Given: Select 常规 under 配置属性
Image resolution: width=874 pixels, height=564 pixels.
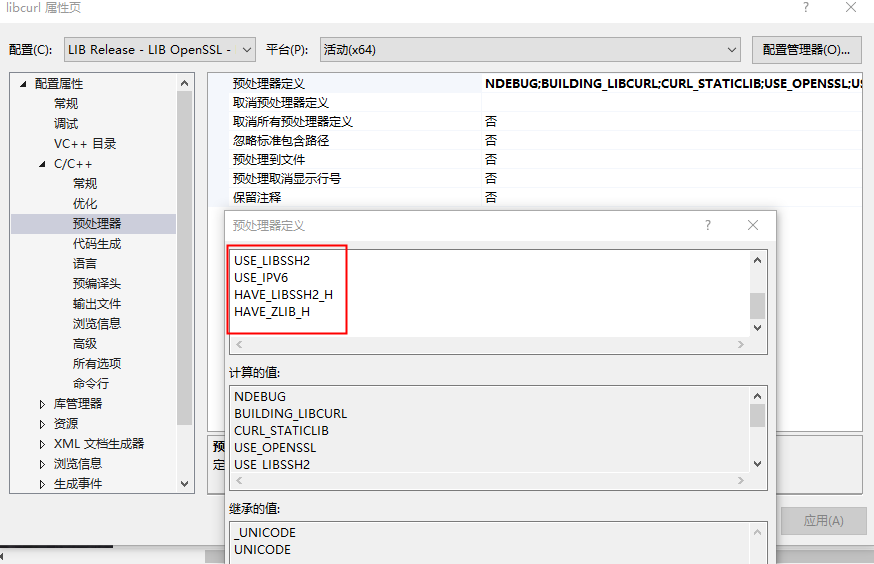Looking at the screenshot, I should pos(66,104).
